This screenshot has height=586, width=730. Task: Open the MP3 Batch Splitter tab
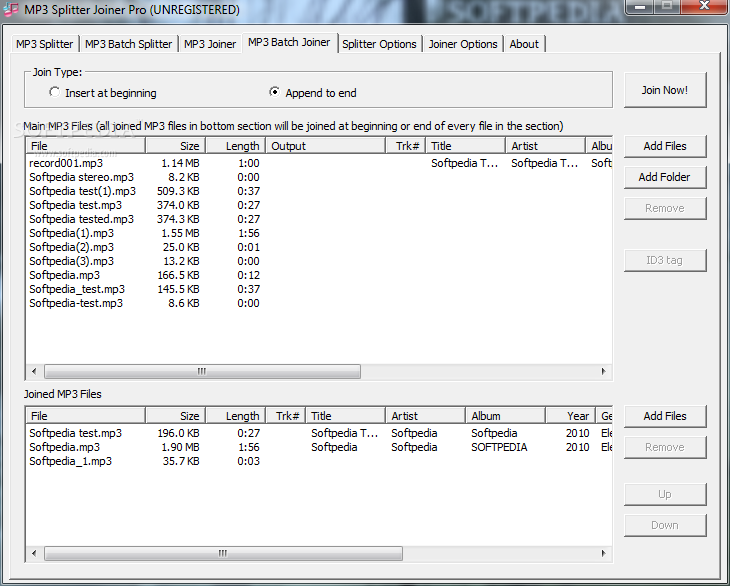[x=128, y=44]
